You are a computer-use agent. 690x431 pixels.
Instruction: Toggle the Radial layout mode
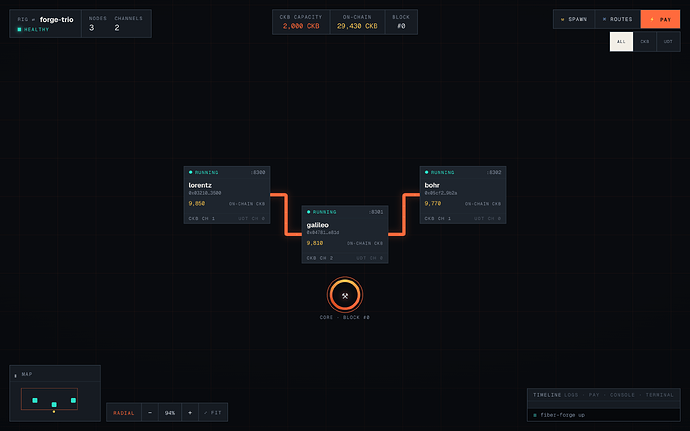(x=124, y=413)
